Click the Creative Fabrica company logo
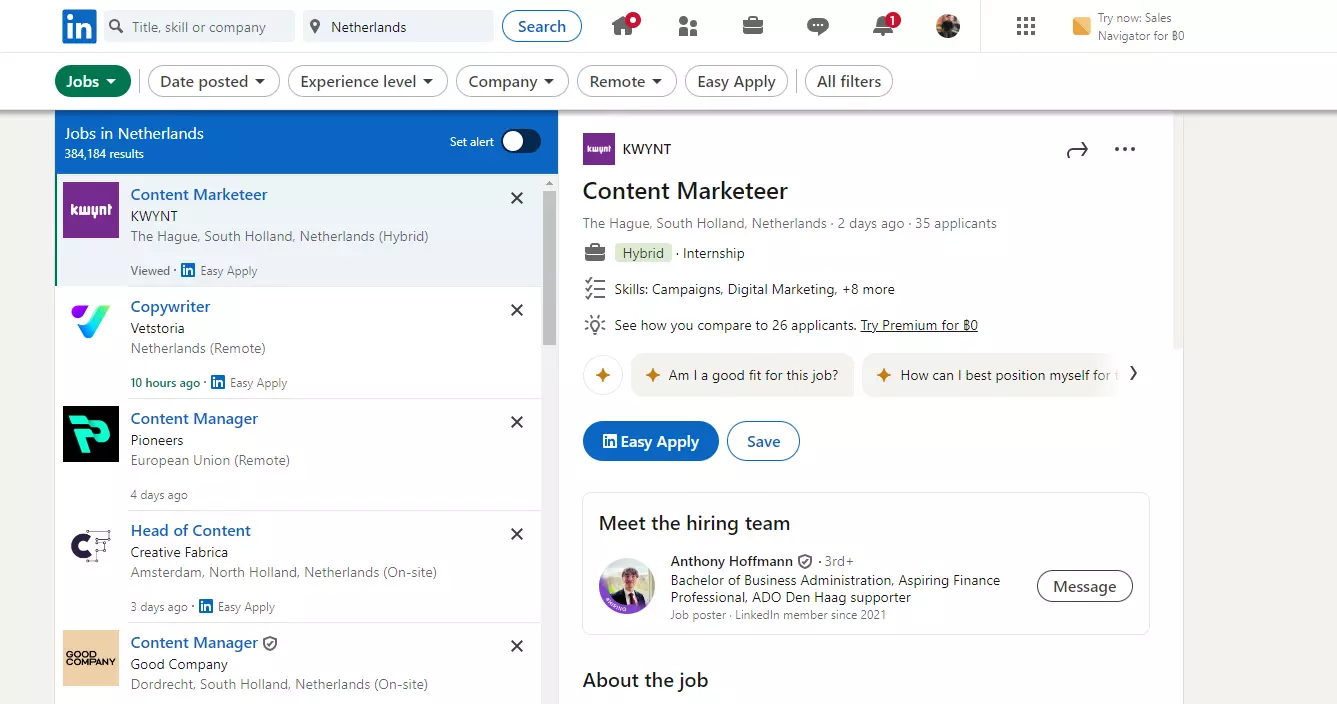Viewport: 1337px width, 704px height. tap(91, 546)
